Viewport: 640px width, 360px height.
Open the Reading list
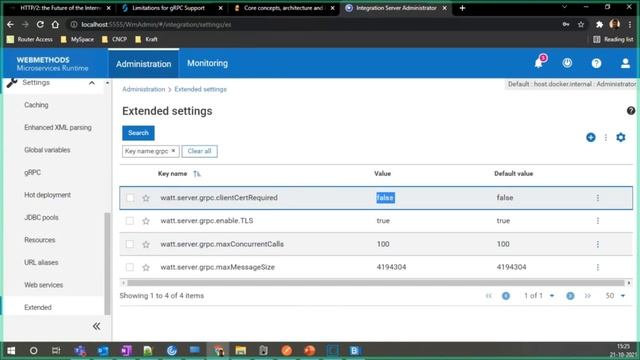(613, 40)
